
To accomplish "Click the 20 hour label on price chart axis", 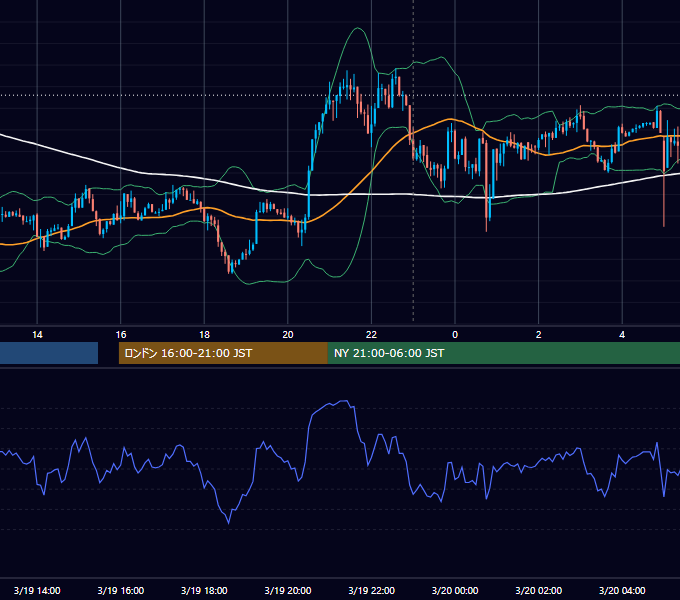I will point(288,335).
